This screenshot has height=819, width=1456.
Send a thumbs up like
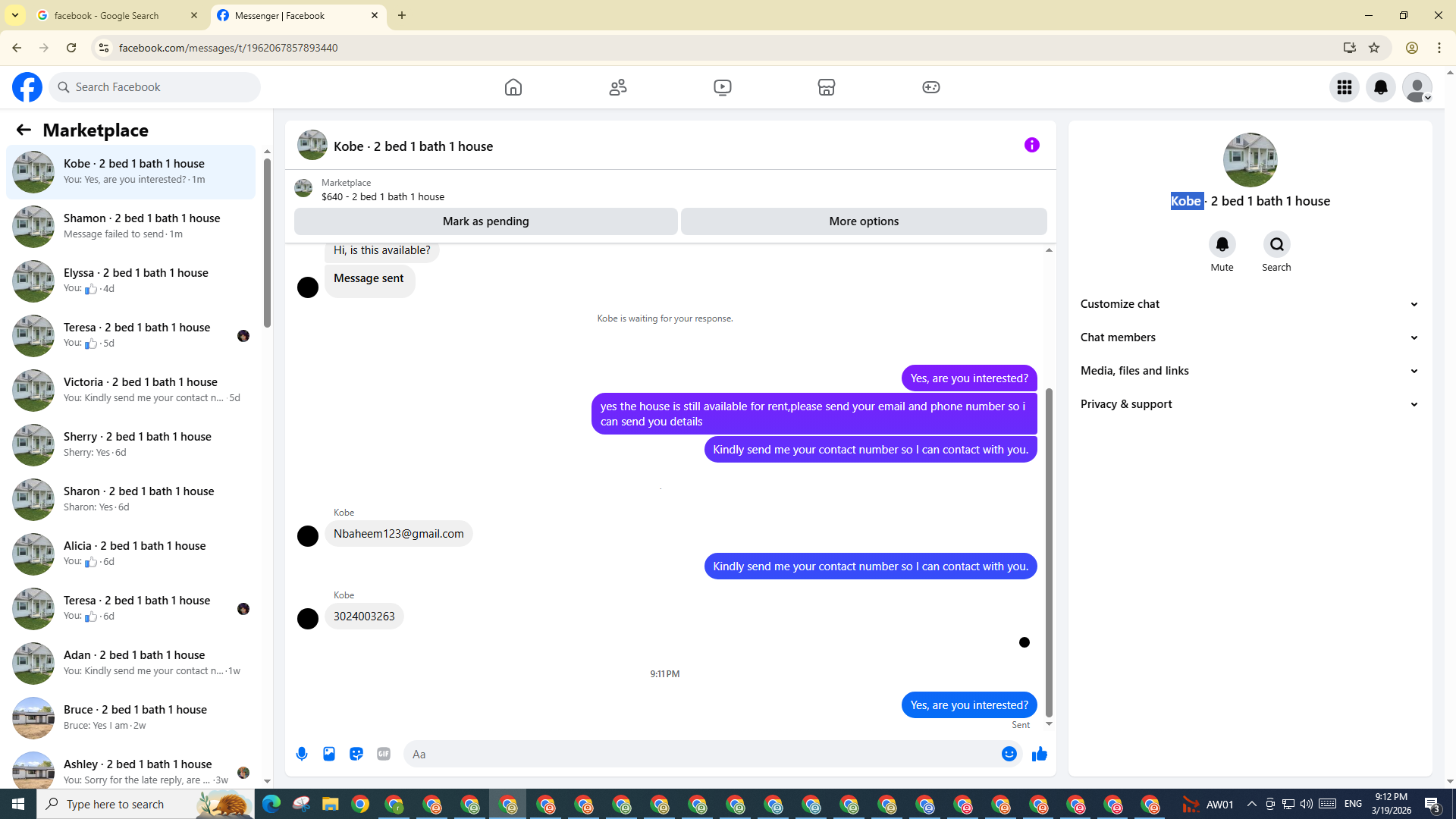point(1040,754)
